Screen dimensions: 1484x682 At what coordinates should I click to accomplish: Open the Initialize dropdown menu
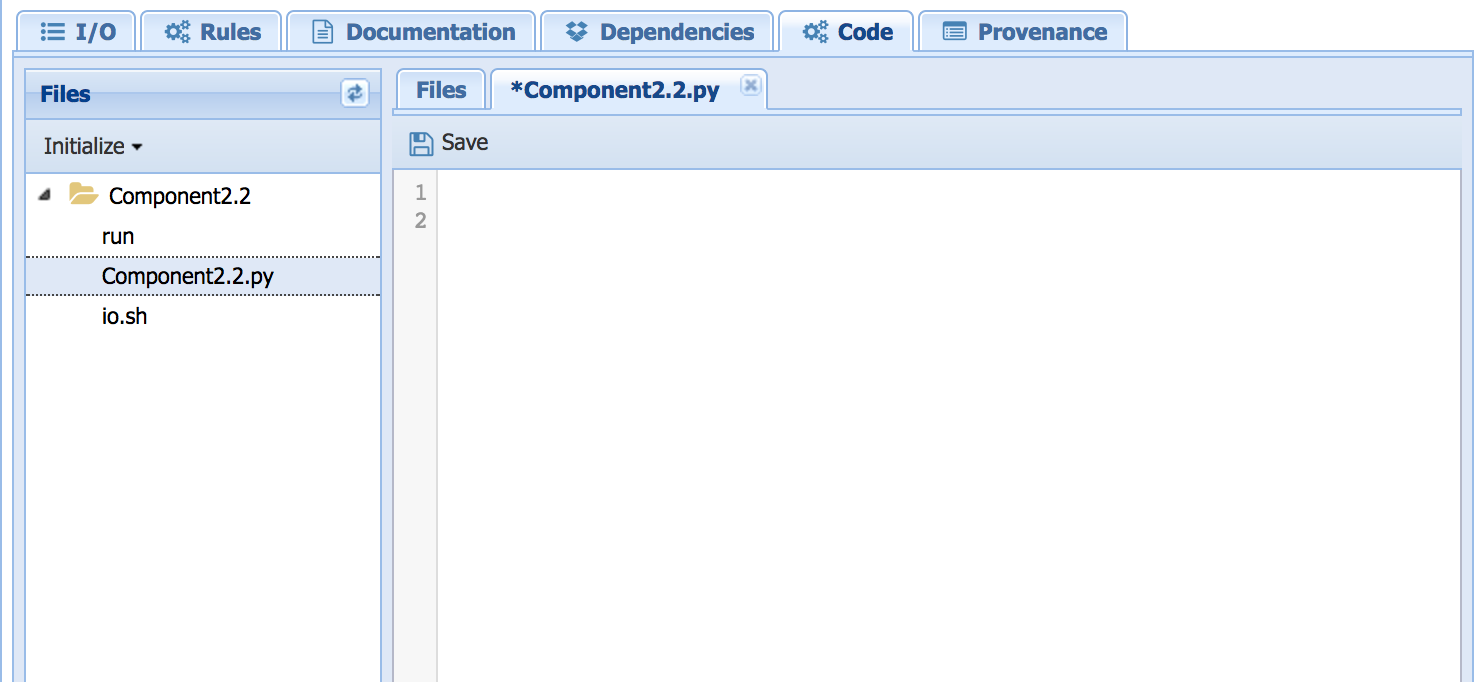coord(92,146)
